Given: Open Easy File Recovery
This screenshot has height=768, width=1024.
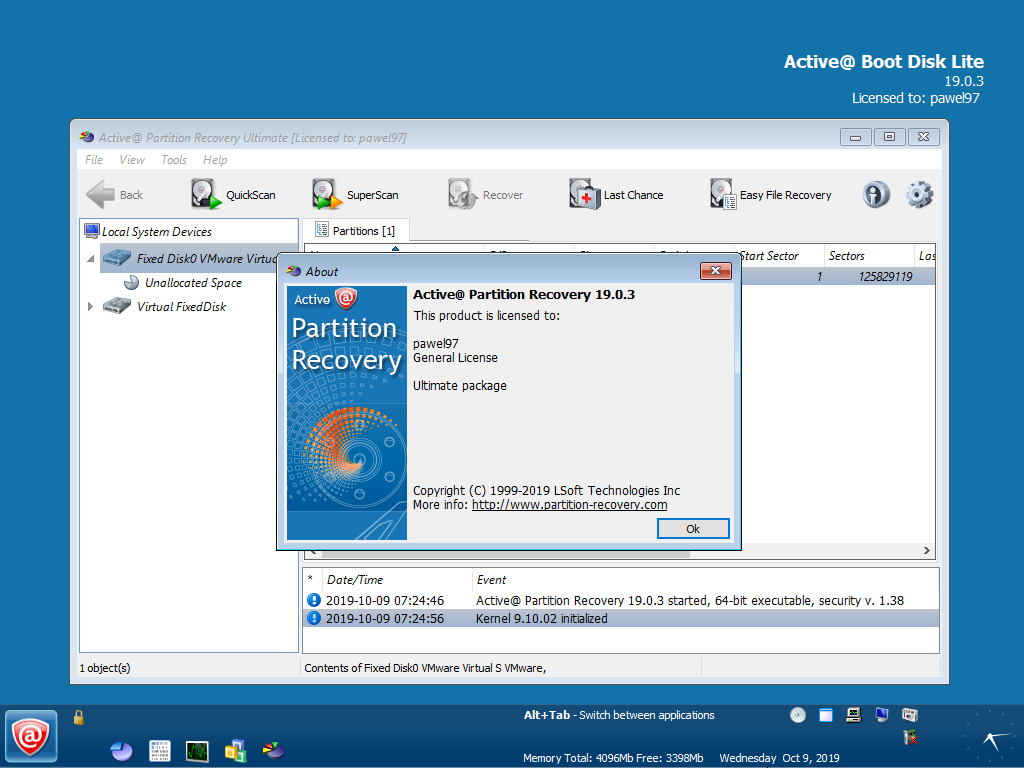Looking at the screenshot, I should [x=771, y=195].
